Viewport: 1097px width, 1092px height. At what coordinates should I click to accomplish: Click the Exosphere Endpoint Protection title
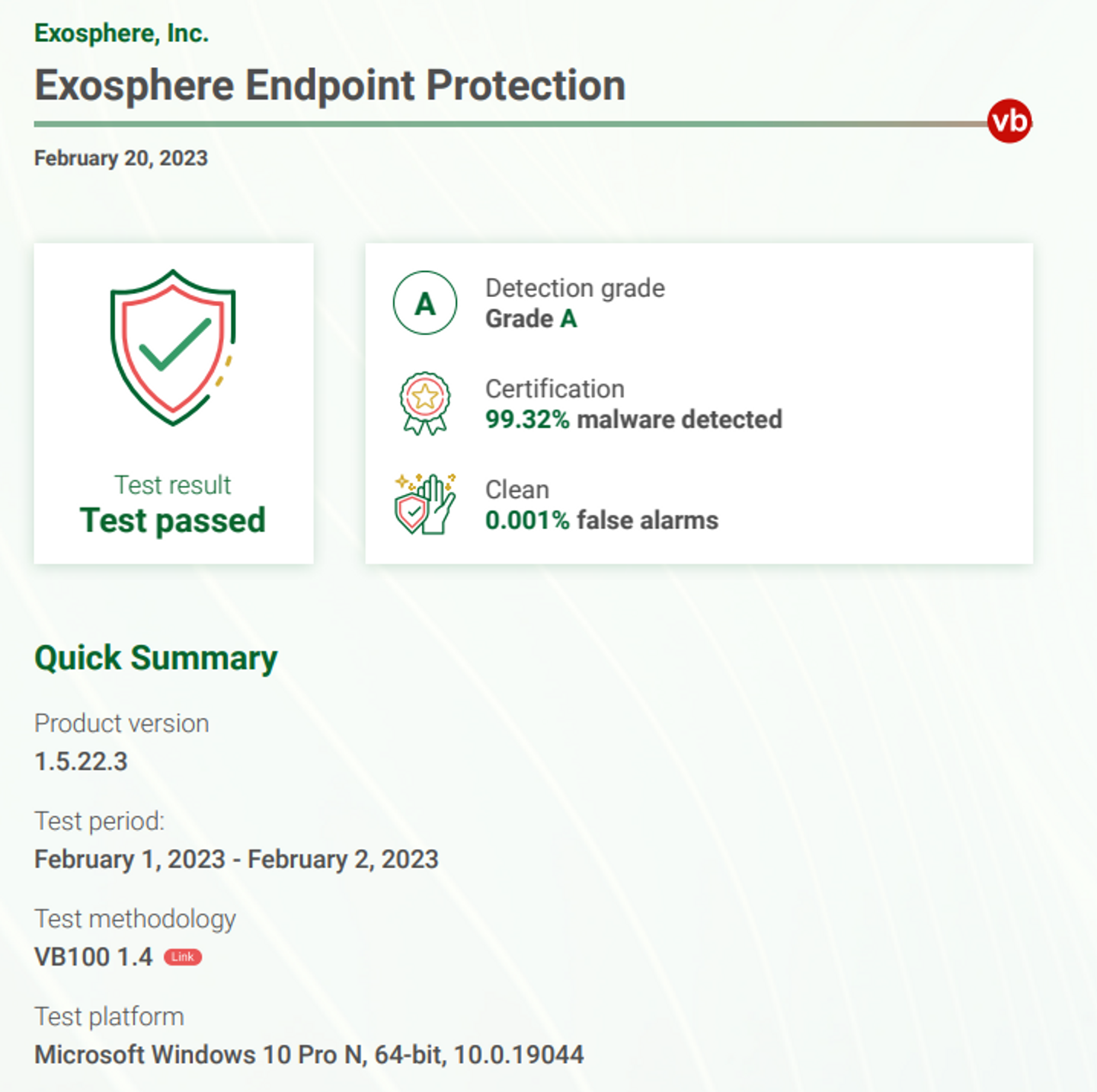point(330,85)
